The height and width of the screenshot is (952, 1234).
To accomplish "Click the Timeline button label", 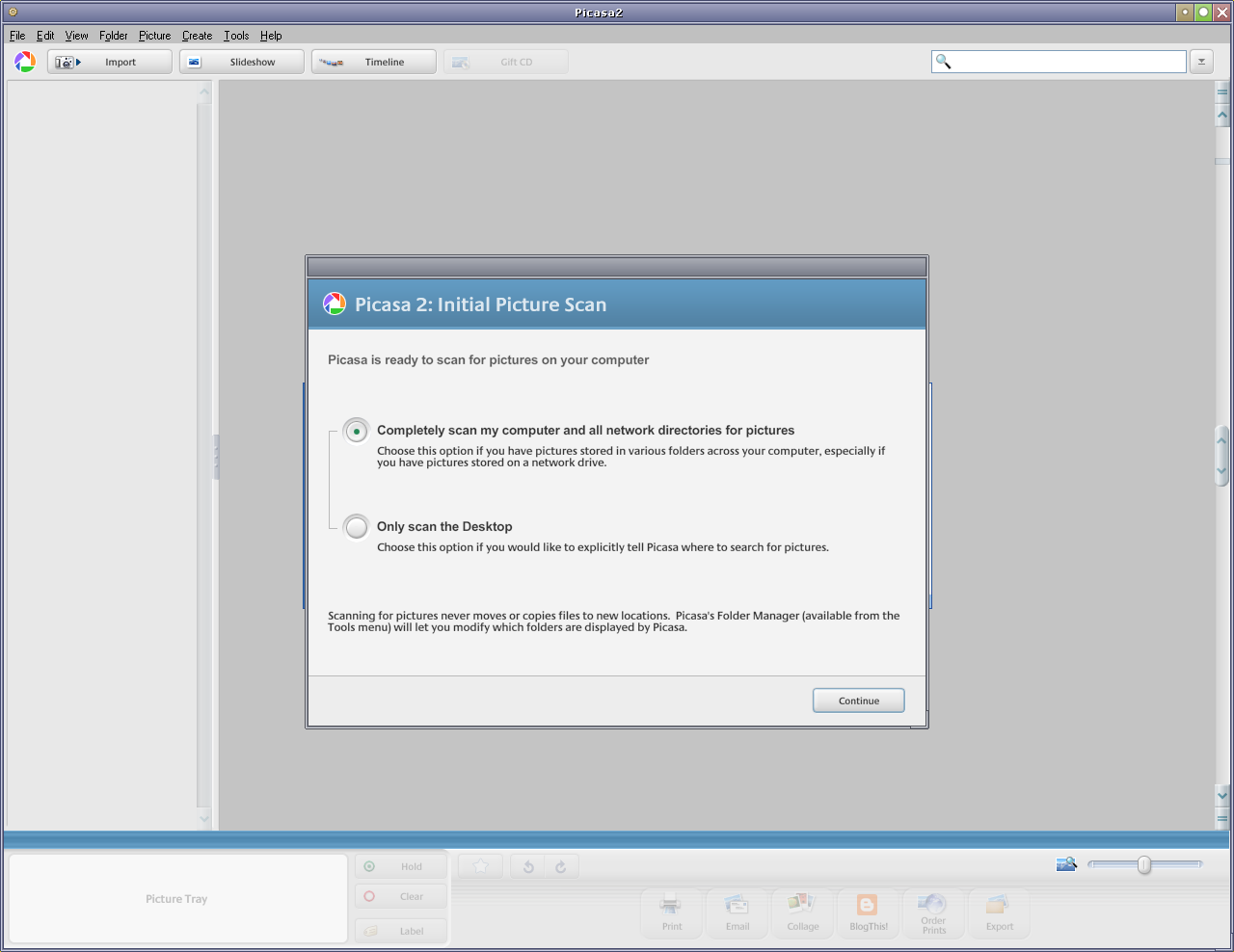I will pyautogui.click(x=385, y=63).
